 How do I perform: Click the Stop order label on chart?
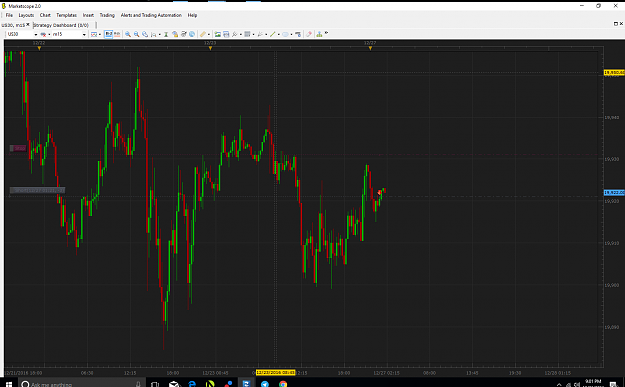18,148
